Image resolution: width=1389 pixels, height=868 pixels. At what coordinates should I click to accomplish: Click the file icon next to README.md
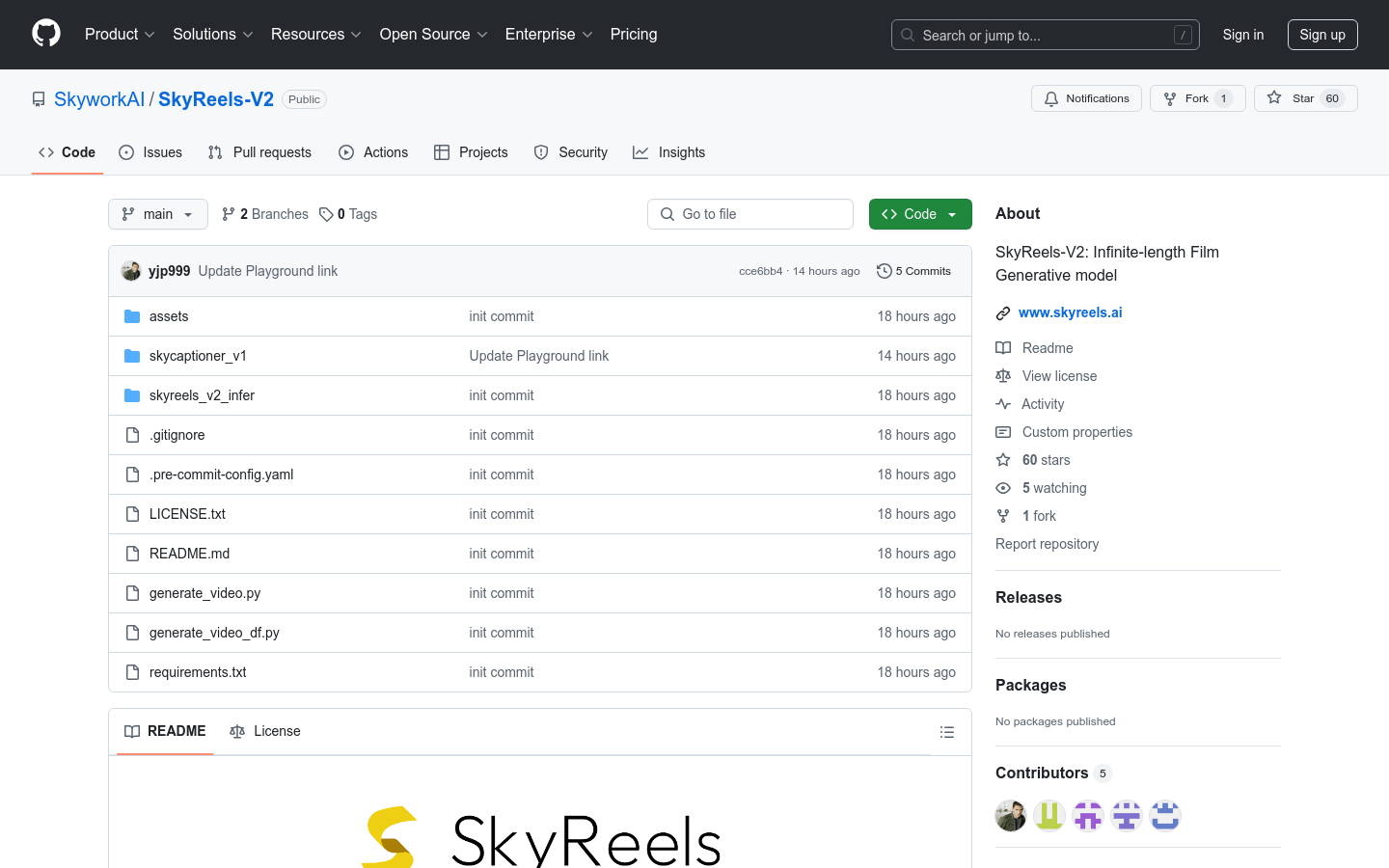click(x=132, y=554)
